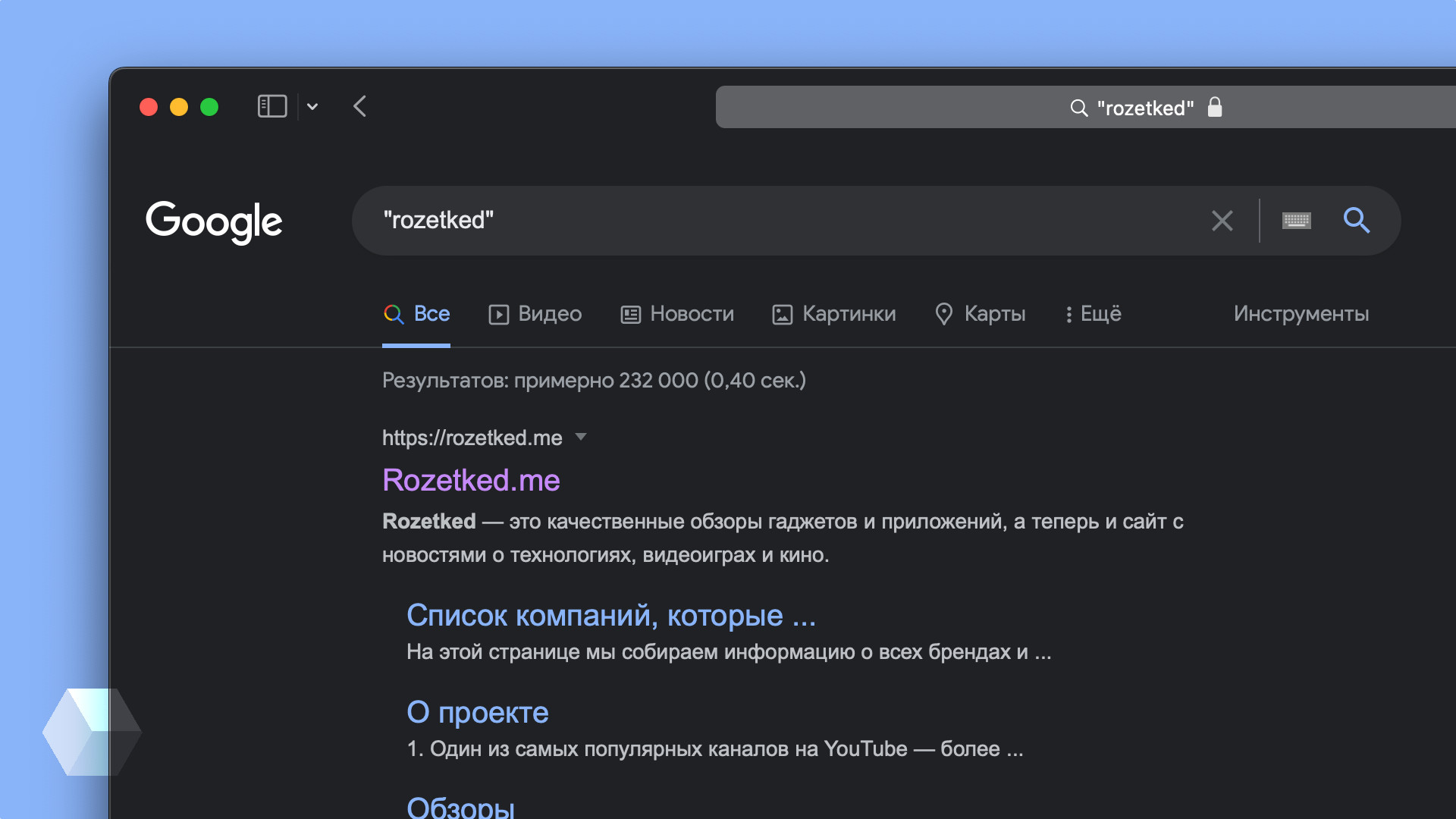This screenshot has height=819, width=1456.
Task: Toggle the Safari sidebar icon
Action: 272,106
